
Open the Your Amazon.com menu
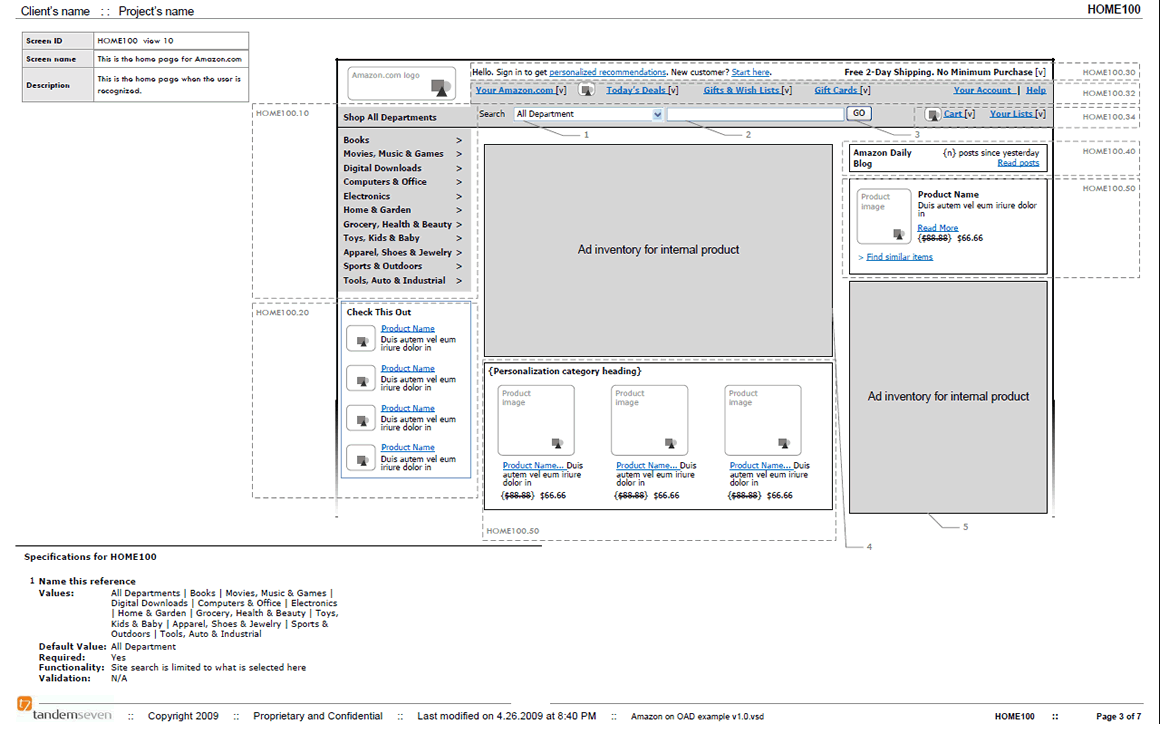click(x=521, y=90)
